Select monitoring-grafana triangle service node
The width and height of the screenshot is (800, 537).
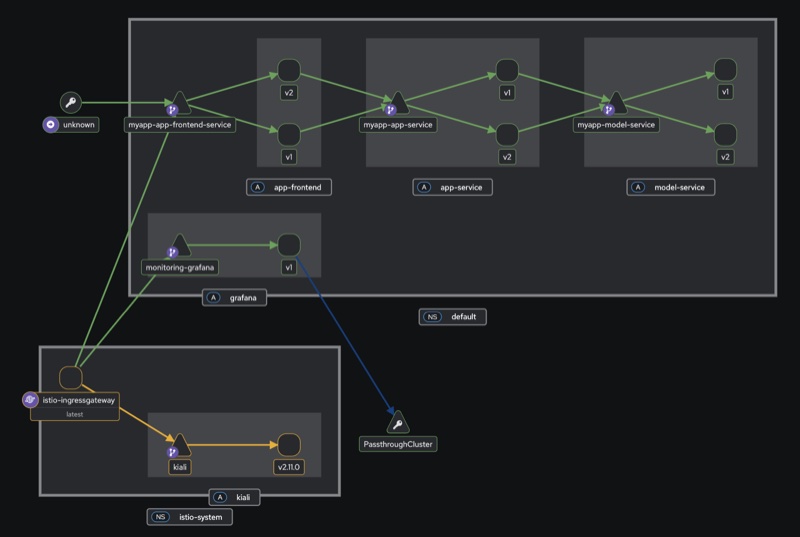pos(180,245)
